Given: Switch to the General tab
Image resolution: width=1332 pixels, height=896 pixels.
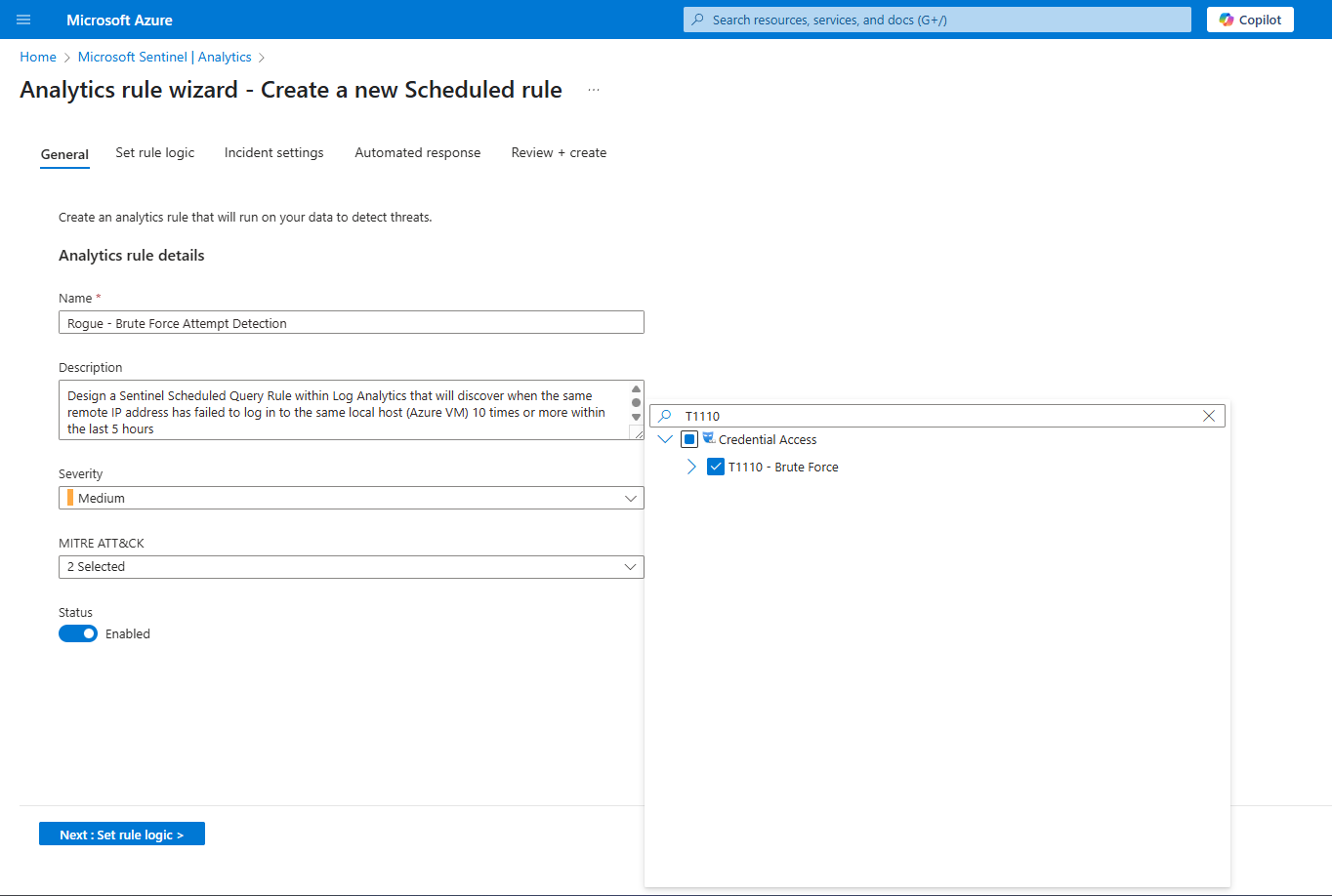Looking at the screenshot, I should 64,154.
